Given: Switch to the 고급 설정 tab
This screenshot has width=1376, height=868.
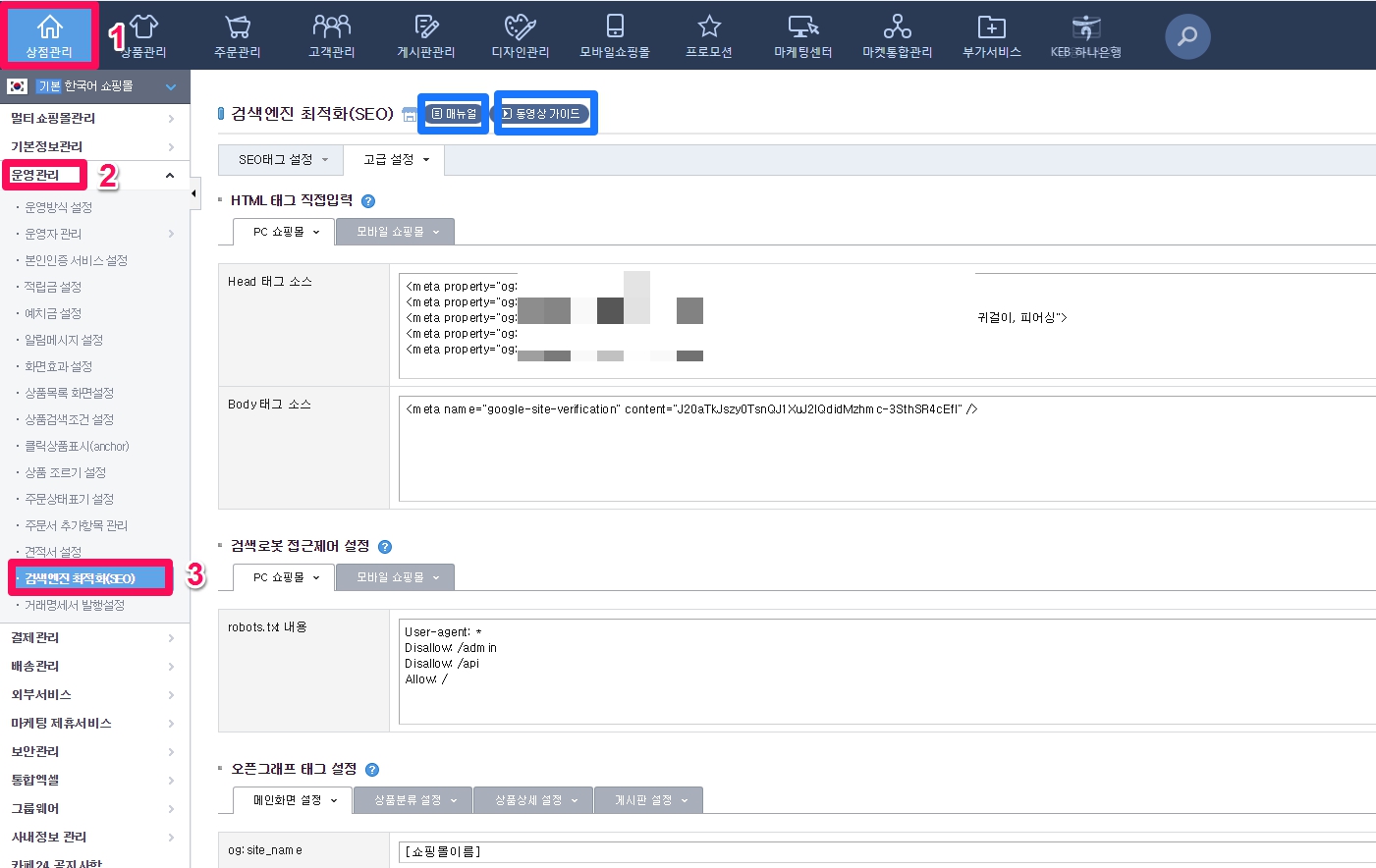Looking at the screenshot, I should (x=393, y=160).
